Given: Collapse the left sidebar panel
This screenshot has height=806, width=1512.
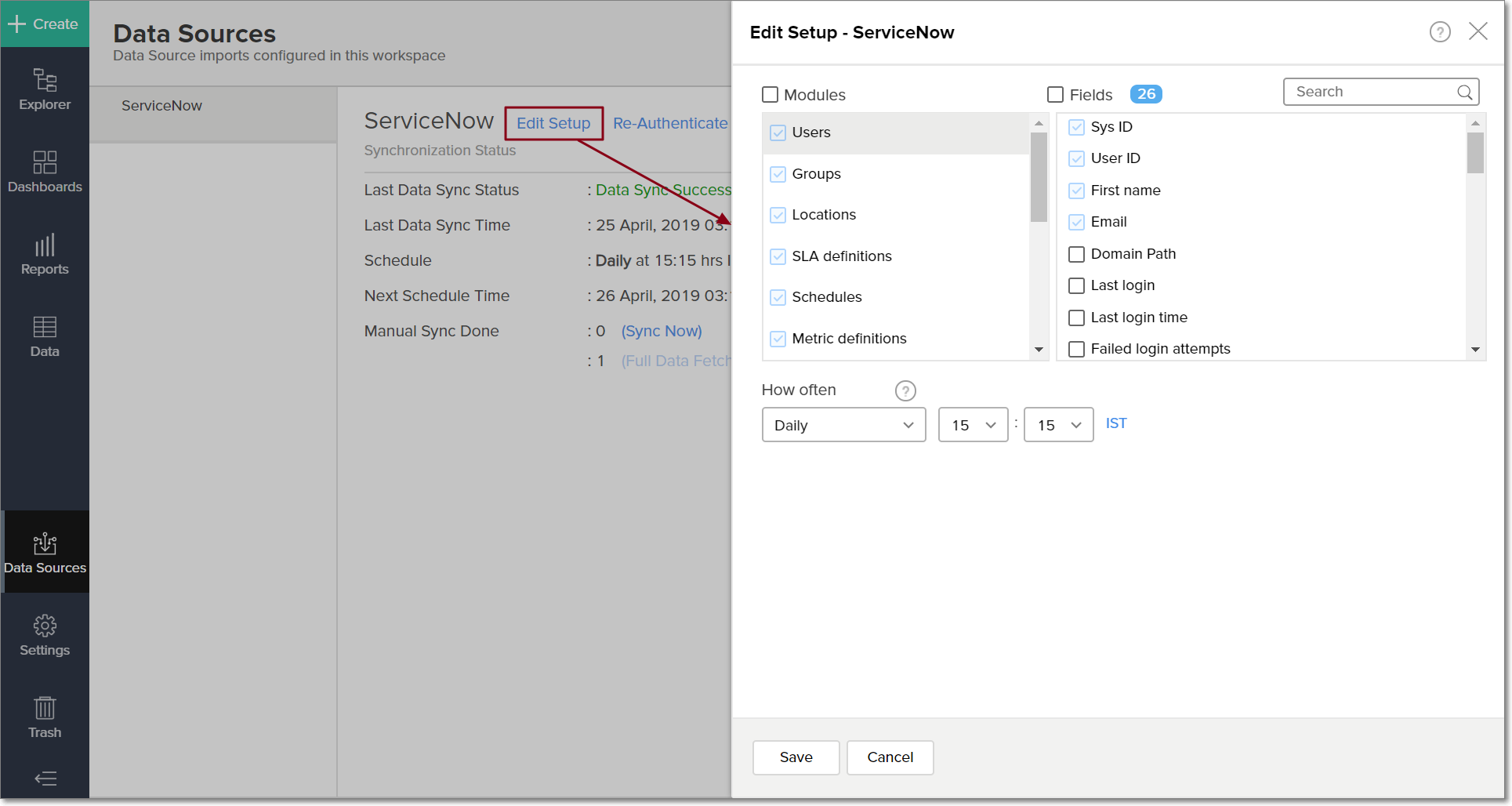Looking at the screenshot, I should coord(45,779).
